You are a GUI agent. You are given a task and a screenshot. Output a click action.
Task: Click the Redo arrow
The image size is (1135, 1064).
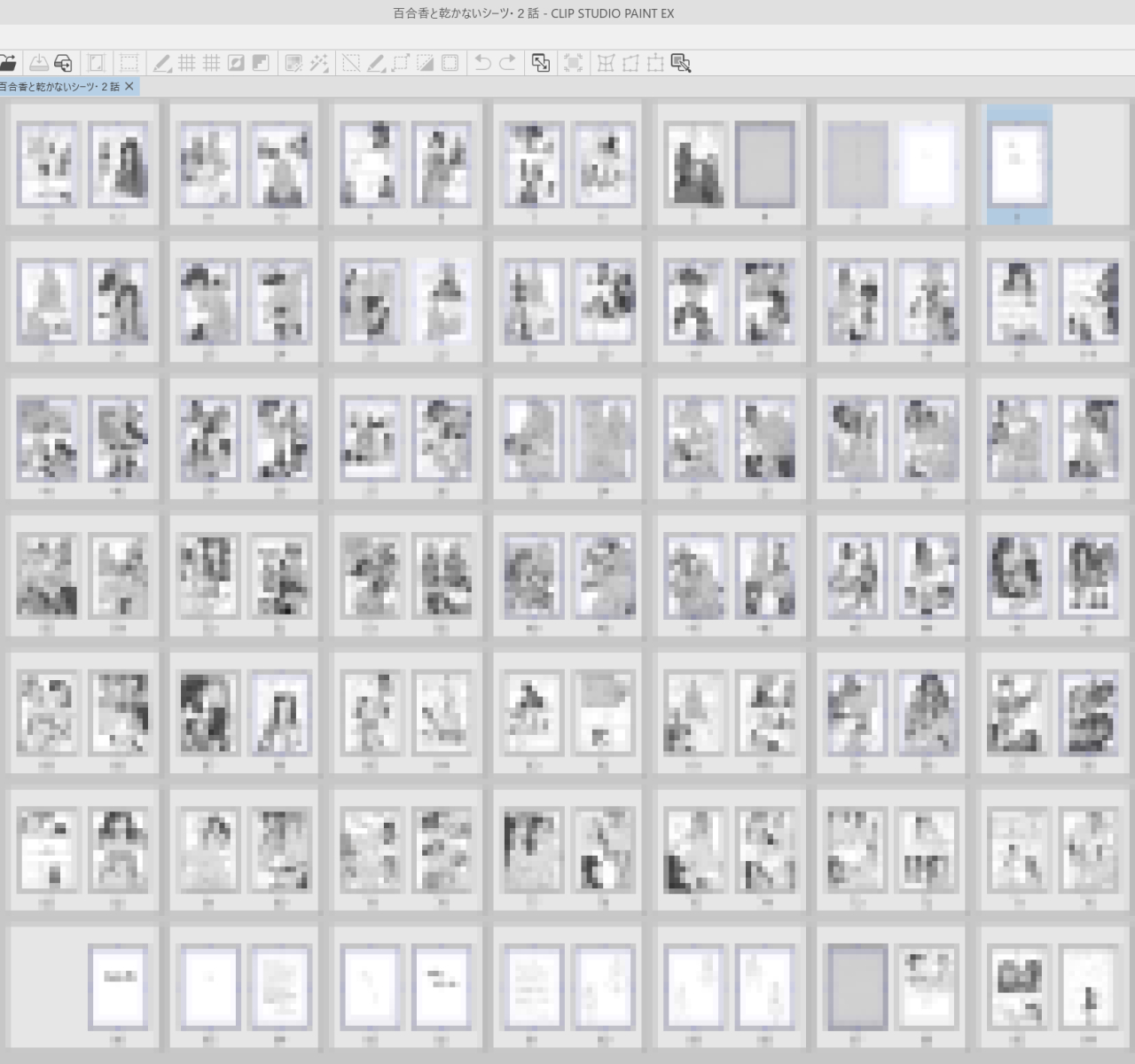click(508, 63)
